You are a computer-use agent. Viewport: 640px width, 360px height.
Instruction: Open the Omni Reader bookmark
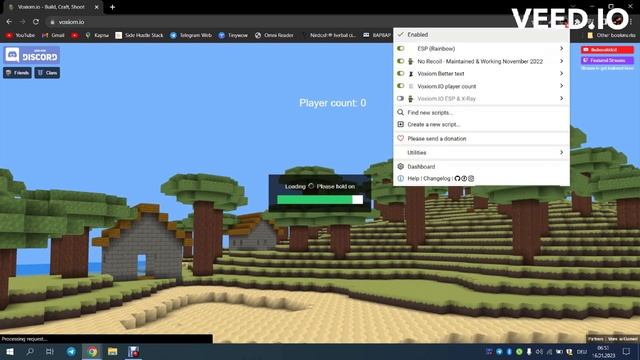[274, 36]
